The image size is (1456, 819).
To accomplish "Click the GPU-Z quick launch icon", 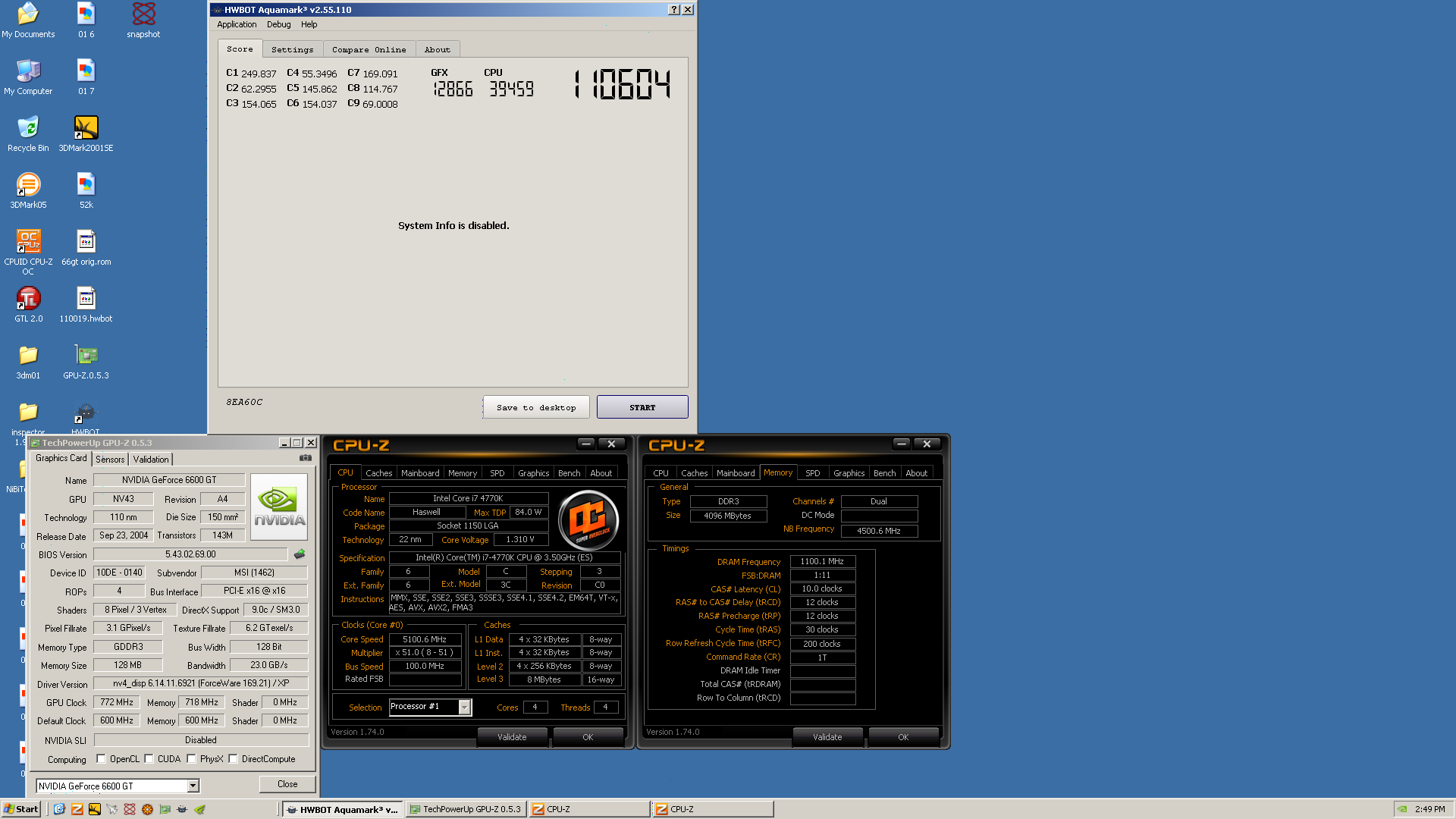I will (165, 809).
